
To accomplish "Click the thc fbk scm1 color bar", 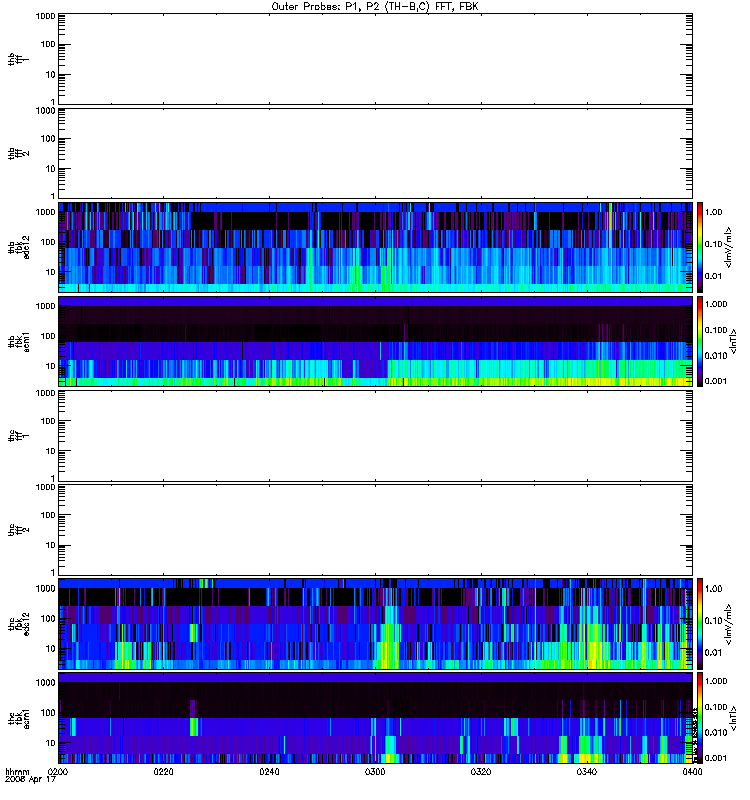I will [700, 718].
